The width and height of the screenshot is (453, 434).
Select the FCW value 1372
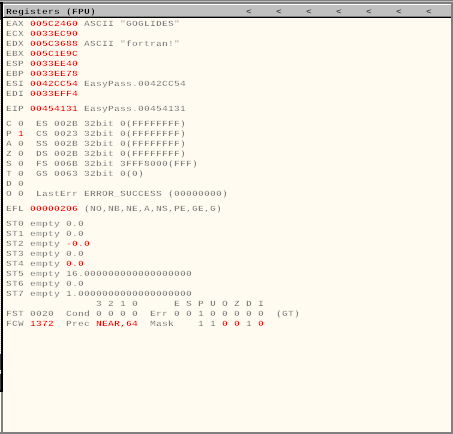click(x=42, y=324)
